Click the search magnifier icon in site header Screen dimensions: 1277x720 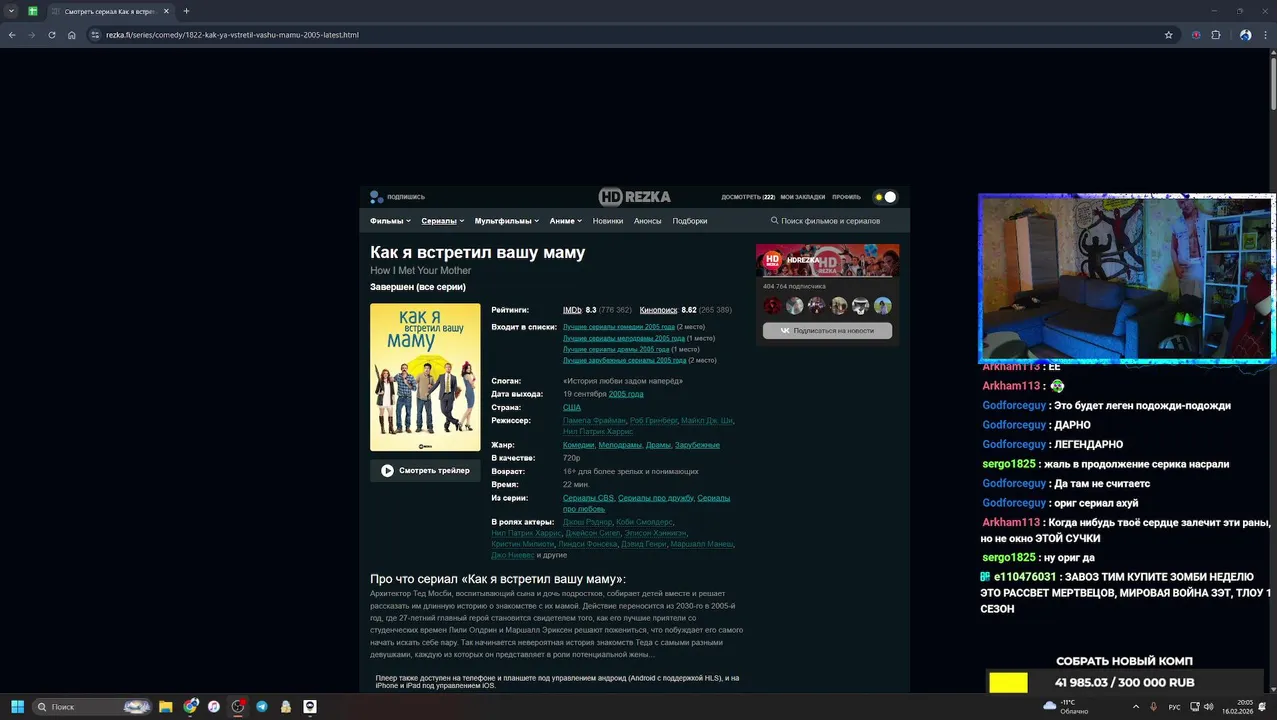774,221
